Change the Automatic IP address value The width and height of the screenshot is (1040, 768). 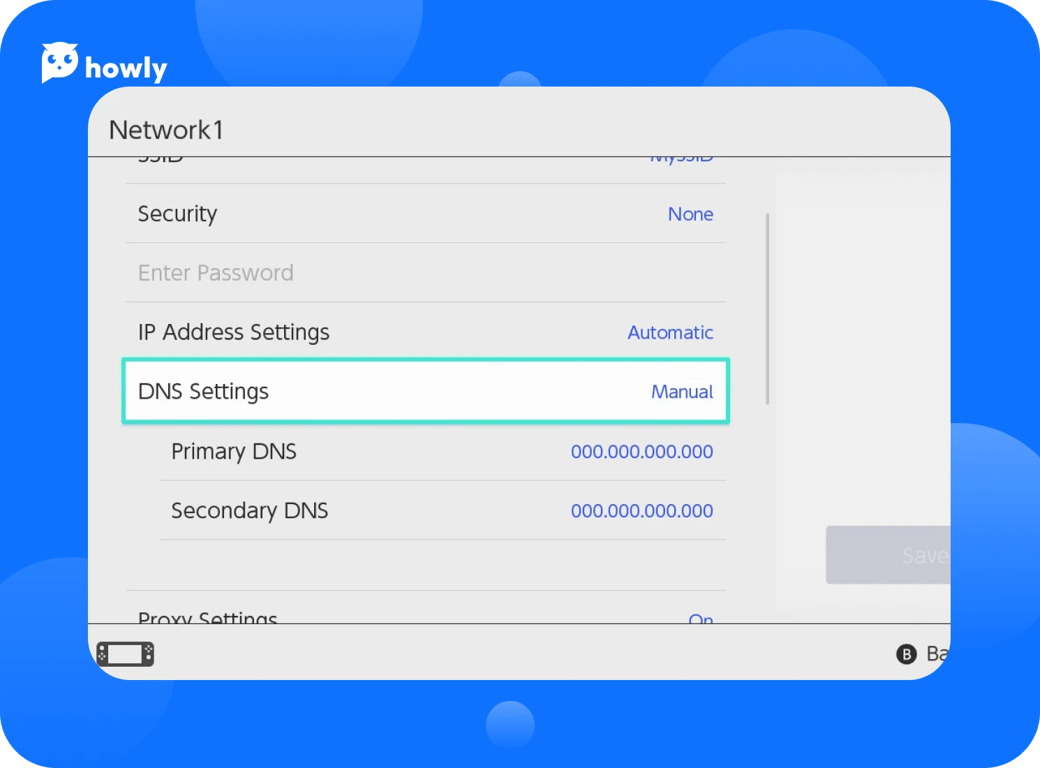[670, 333]
